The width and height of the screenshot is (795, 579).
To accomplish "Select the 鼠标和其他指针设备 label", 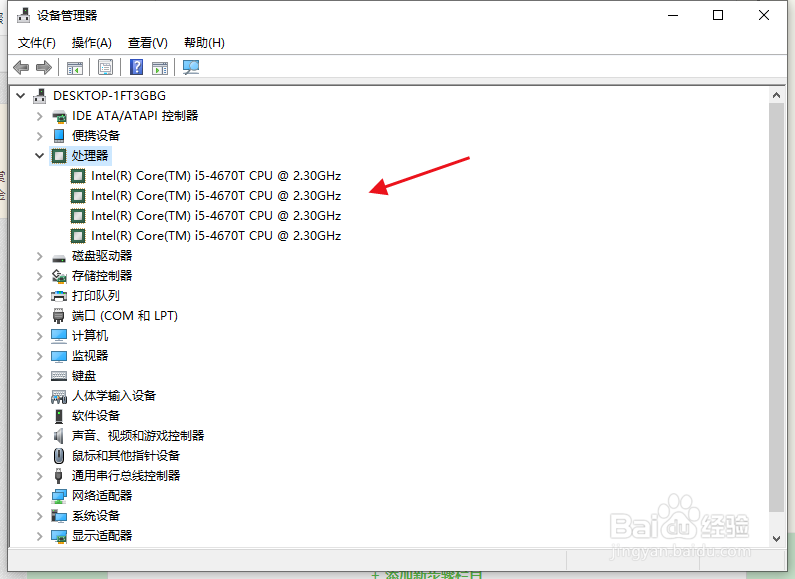I will tap(126, 456).
